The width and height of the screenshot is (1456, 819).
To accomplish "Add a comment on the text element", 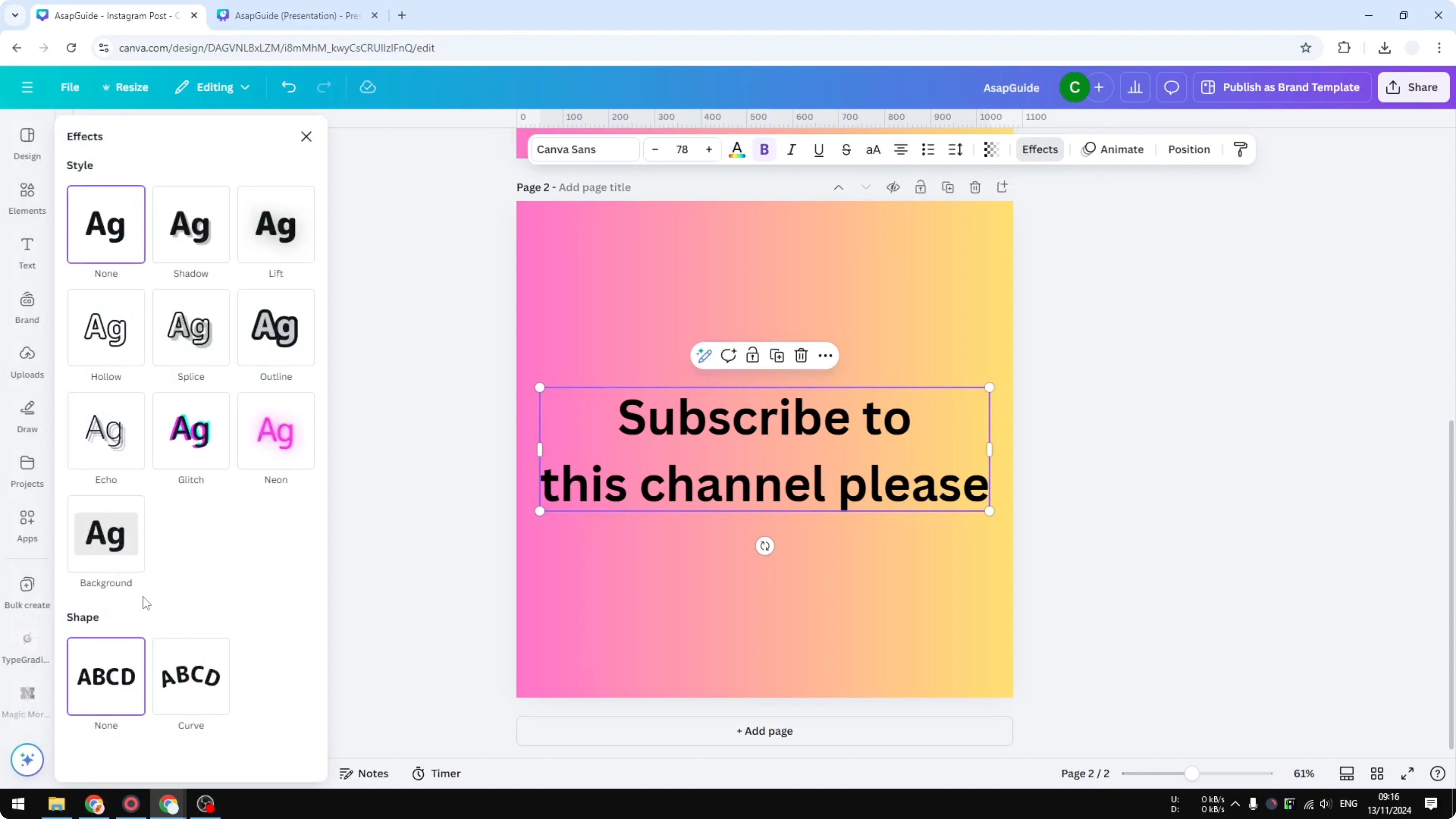I will pos(728,356).
